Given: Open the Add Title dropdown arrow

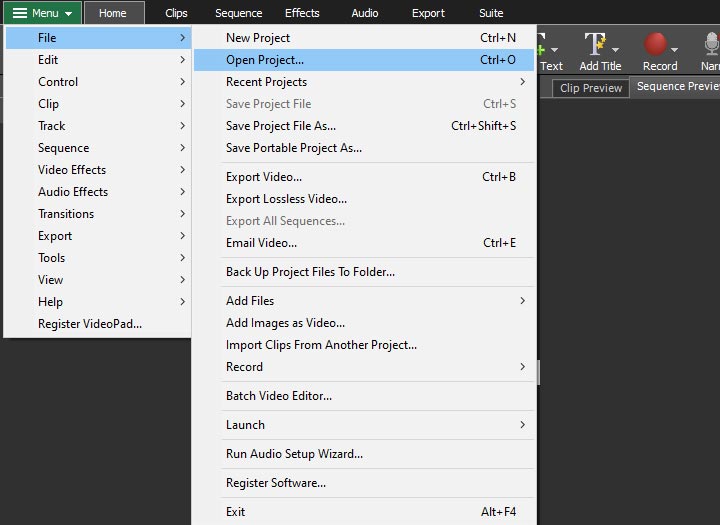Looking at the screenshot, I should click(x=615, y=48).
